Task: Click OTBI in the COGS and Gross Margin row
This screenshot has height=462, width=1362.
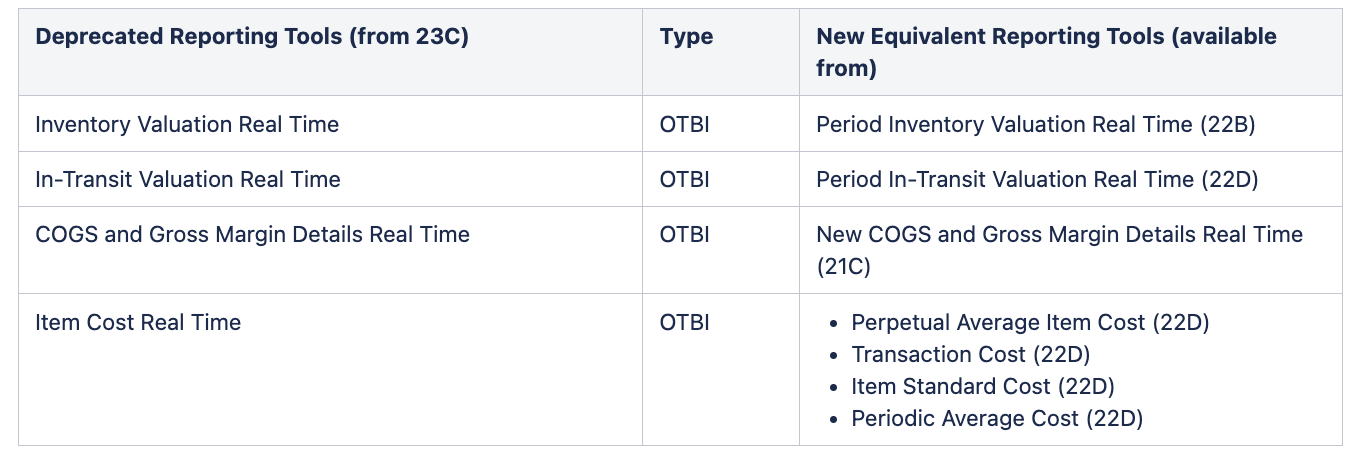Action: (685, 234)
